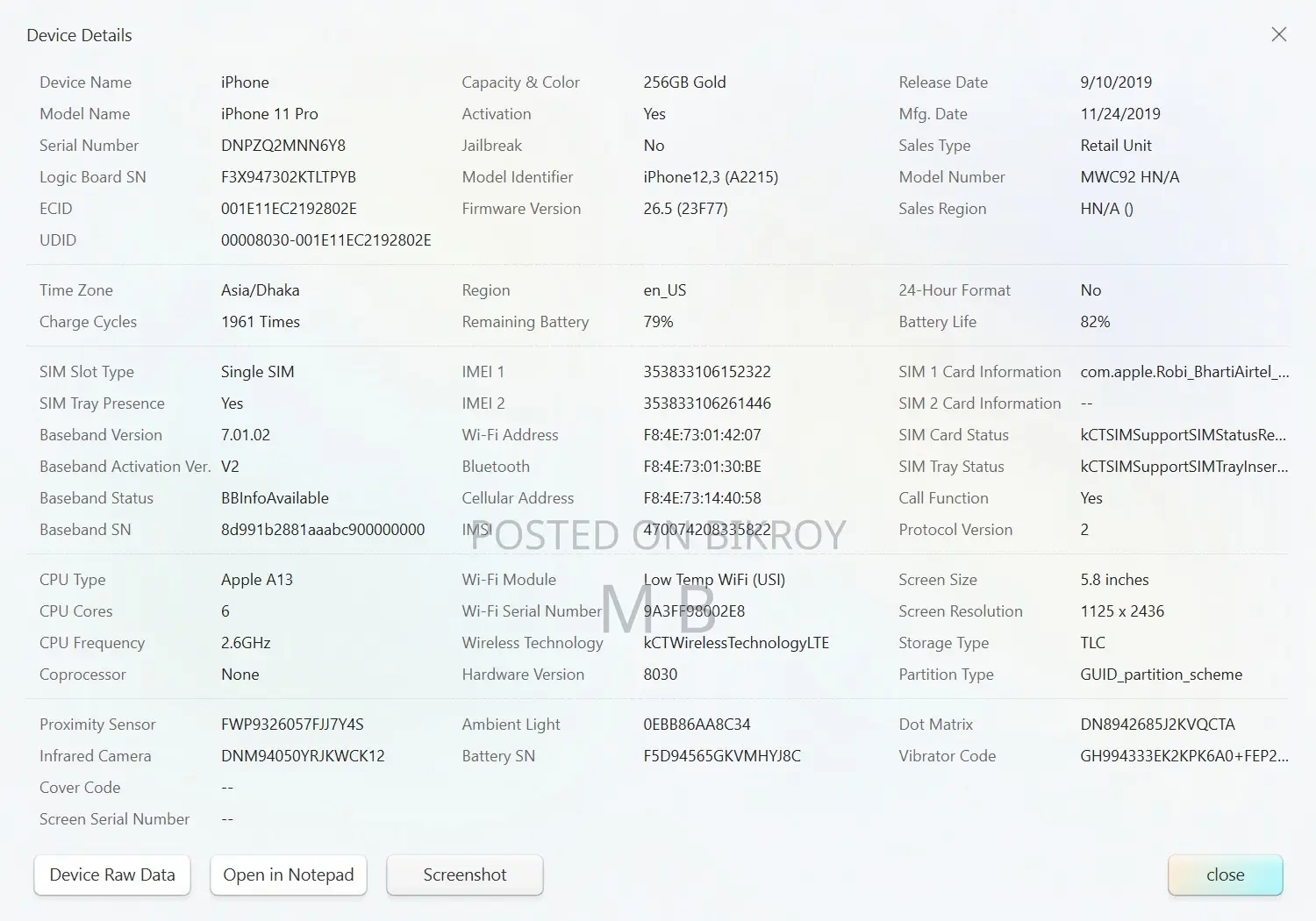The image size is (1316, 921).
Task: Click SIM Tray Status value kCTSIMSupportSIMTrayInser...
Action: [x=1184, y=467]
